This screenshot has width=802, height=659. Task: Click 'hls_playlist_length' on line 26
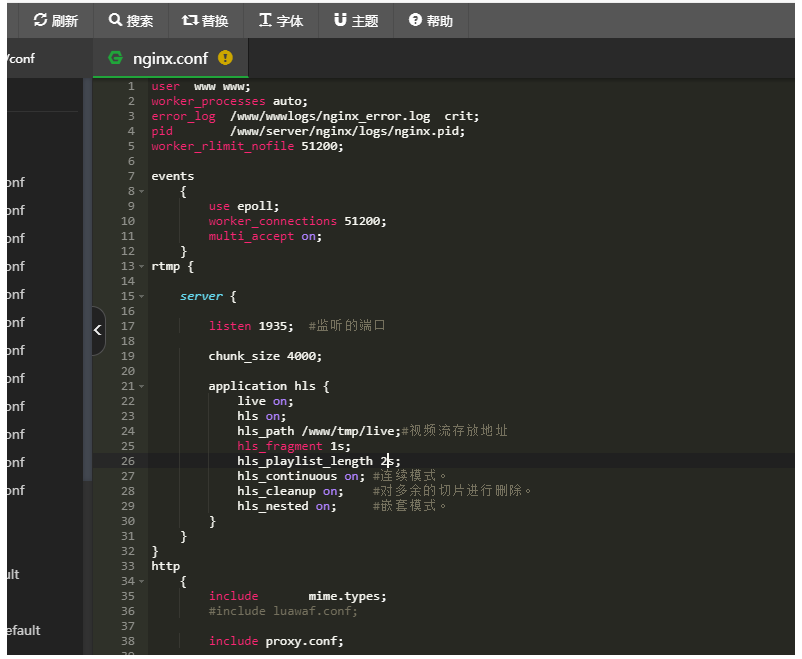[305, 462]
